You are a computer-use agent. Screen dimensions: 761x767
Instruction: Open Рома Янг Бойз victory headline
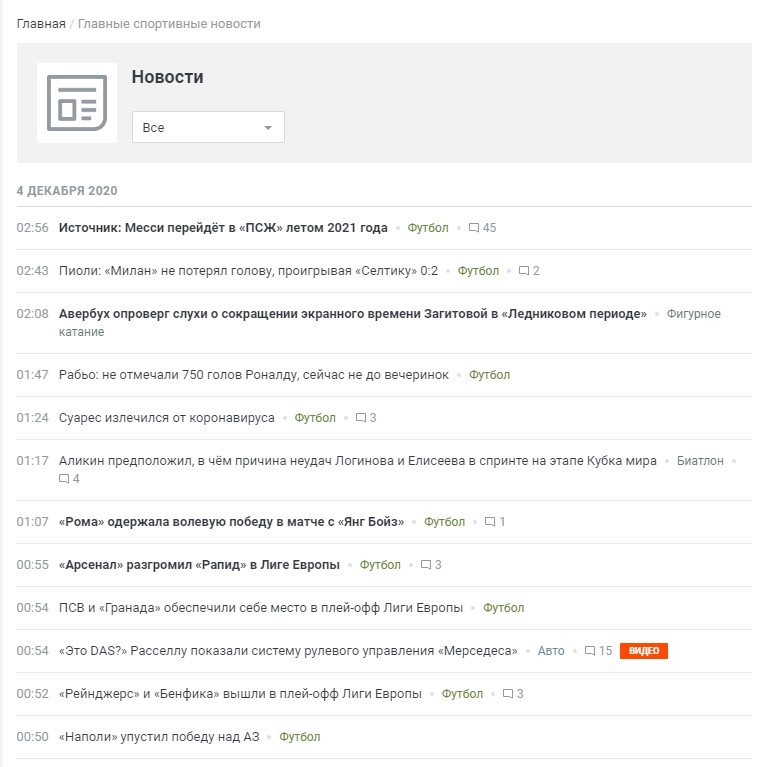pos(231,521)
